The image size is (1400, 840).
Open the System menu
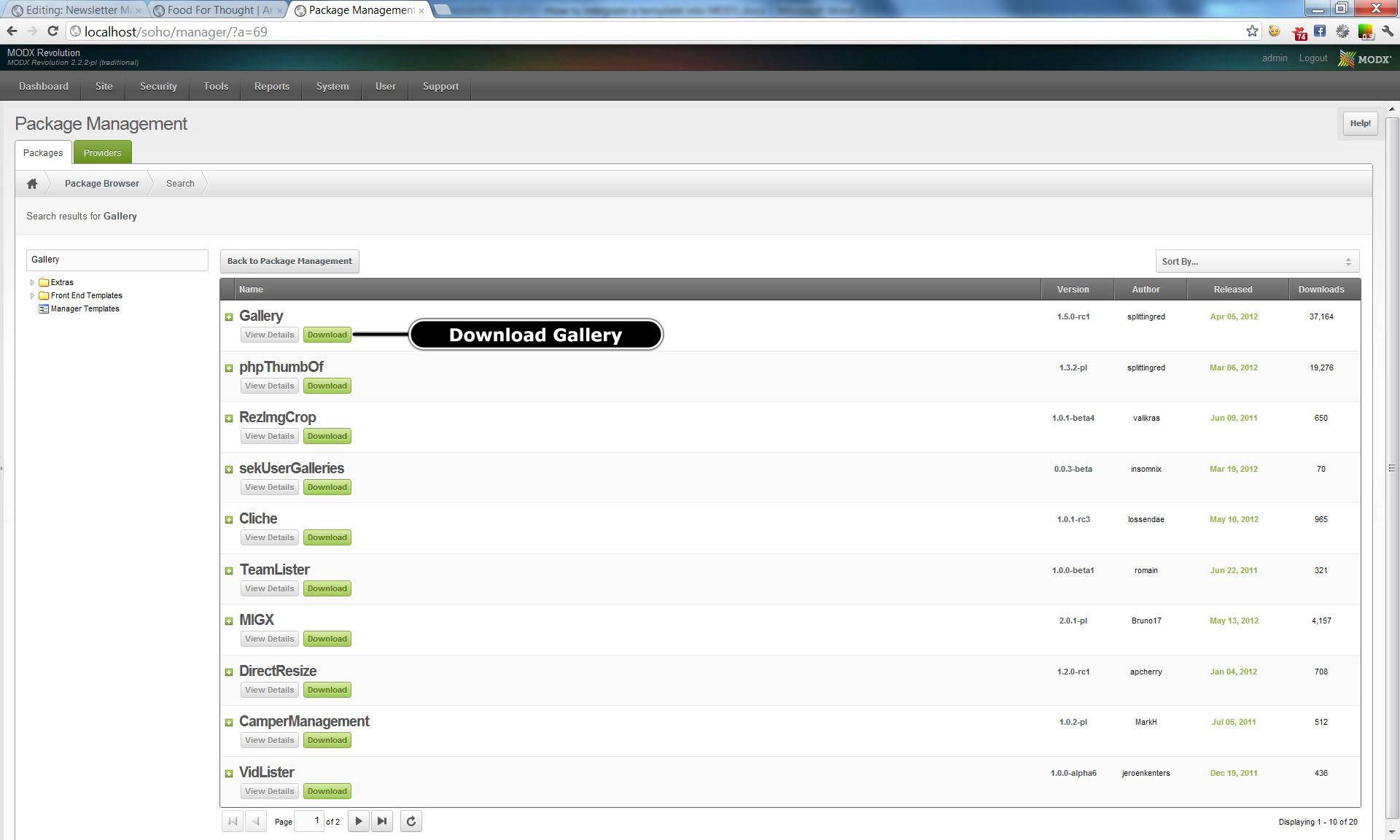(x=332, y=86)
